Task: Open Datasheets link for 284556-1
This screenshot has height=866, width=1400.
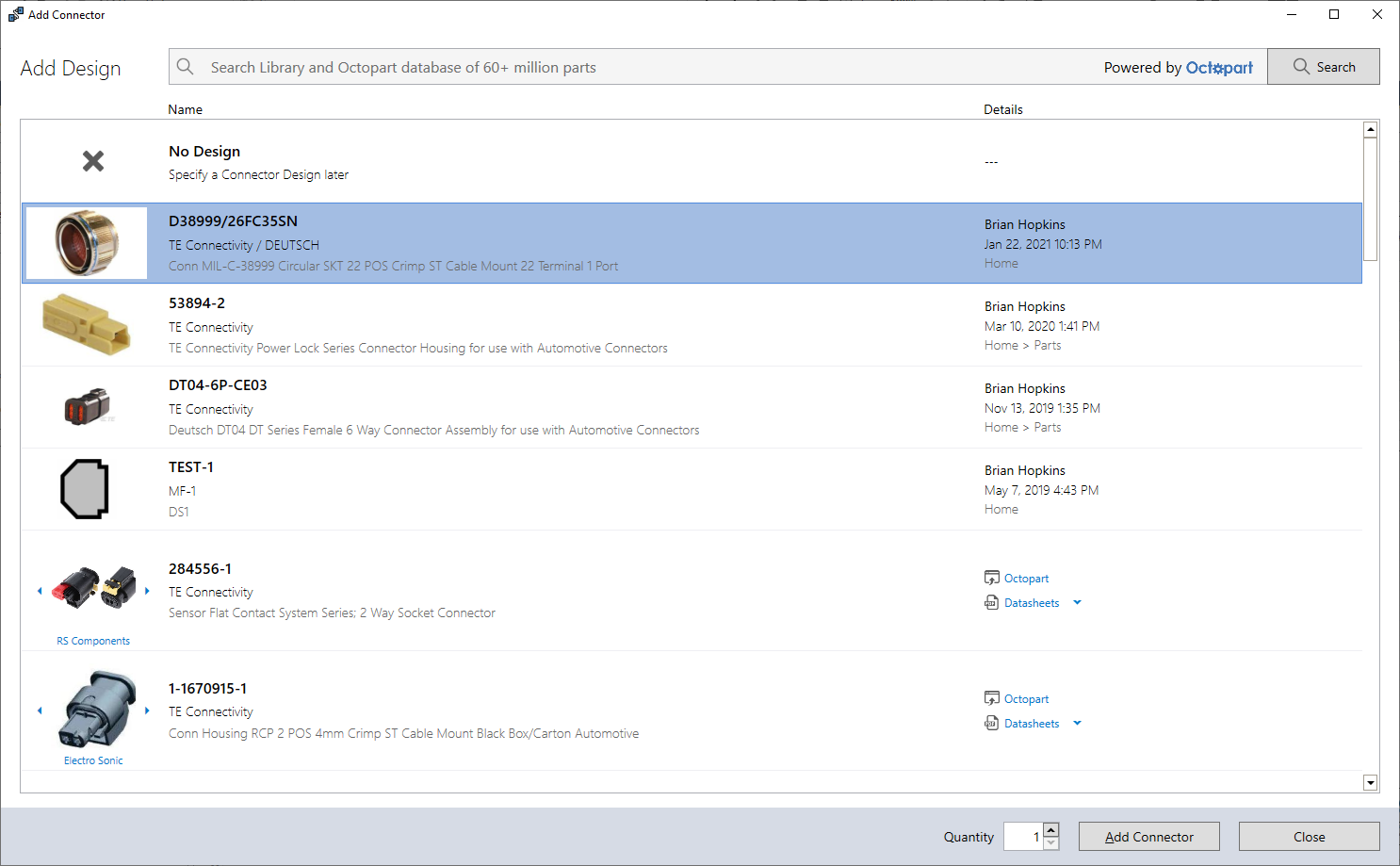Action: [x=1032, y=603]
